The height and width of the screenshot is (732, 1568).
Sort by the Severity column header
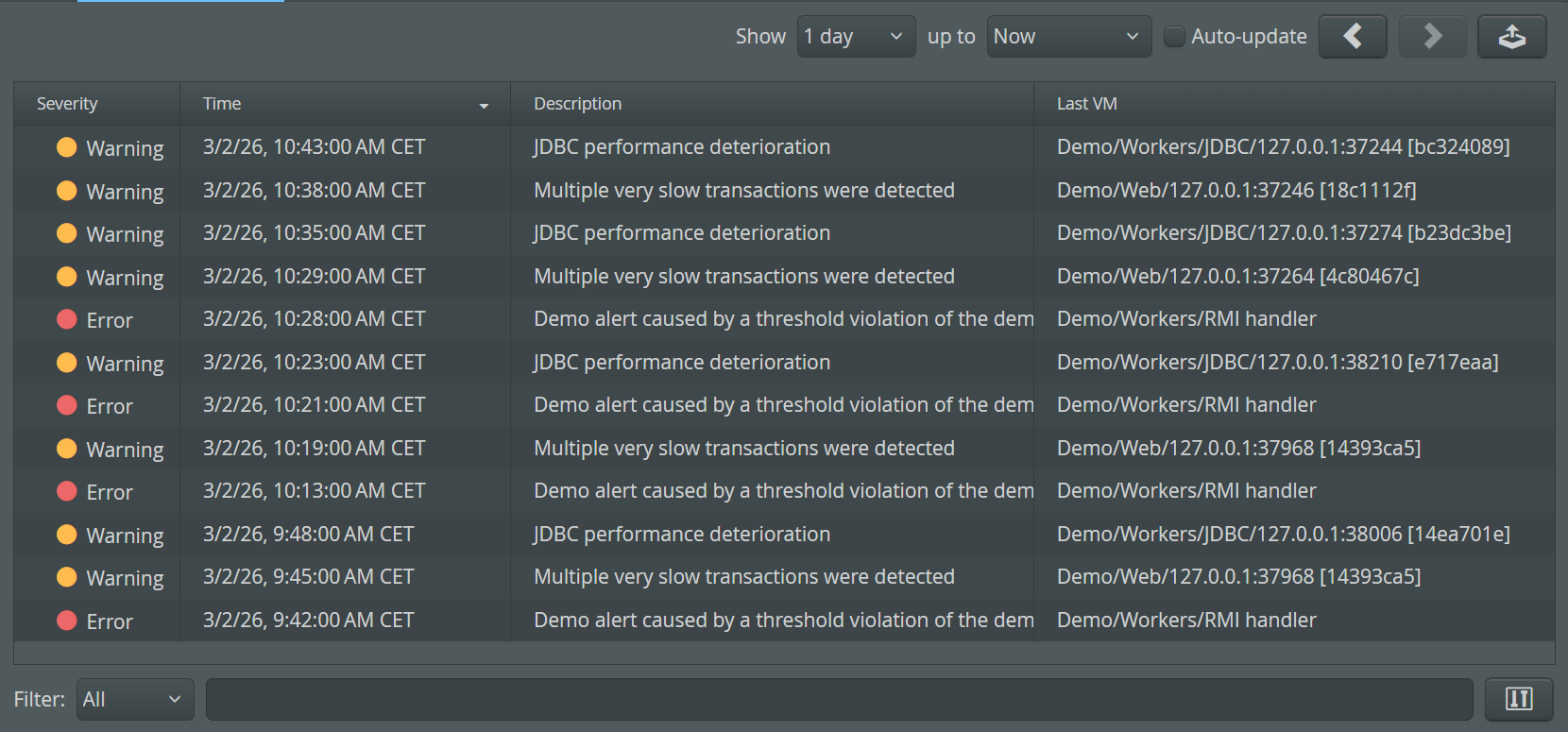(x=67, y=104)
